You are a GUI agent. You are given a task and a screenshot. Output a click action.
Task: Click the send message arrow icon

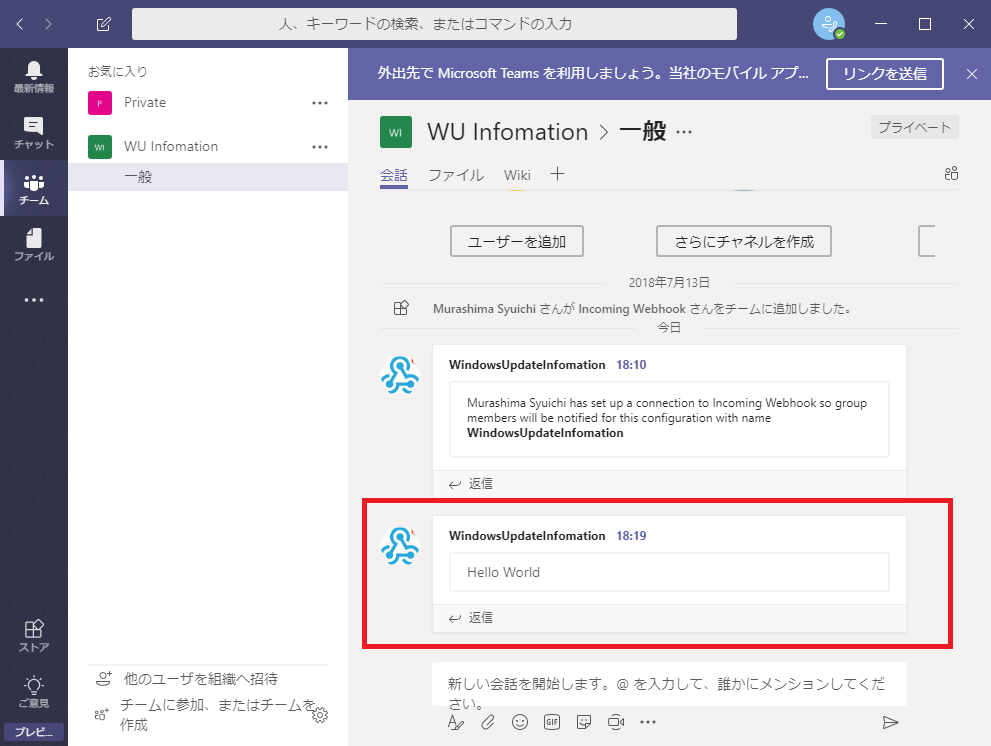point(890,722)
